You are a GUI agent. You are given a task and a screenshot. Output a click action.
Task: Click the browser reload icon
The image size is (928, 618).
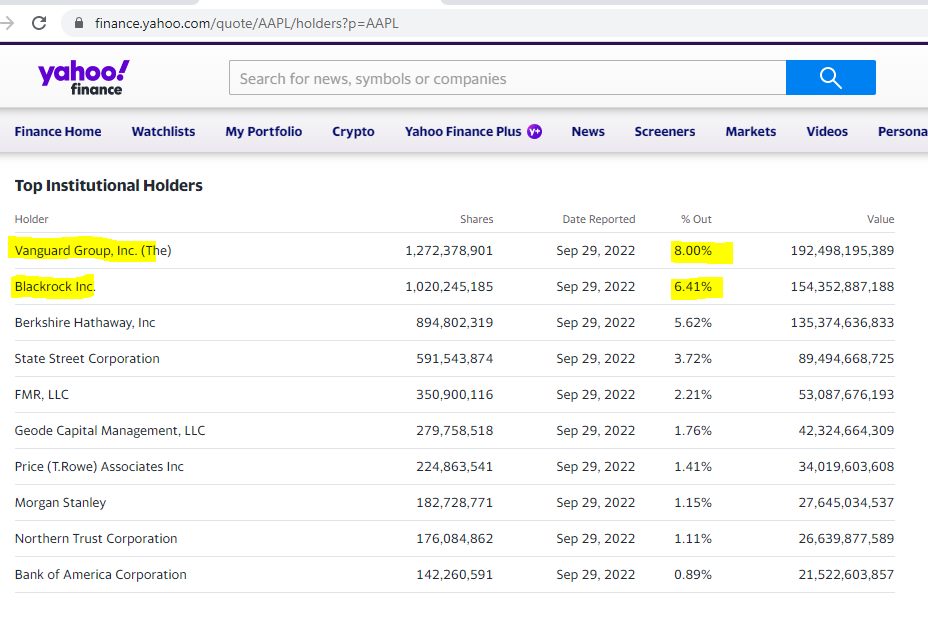click(39, 23)
